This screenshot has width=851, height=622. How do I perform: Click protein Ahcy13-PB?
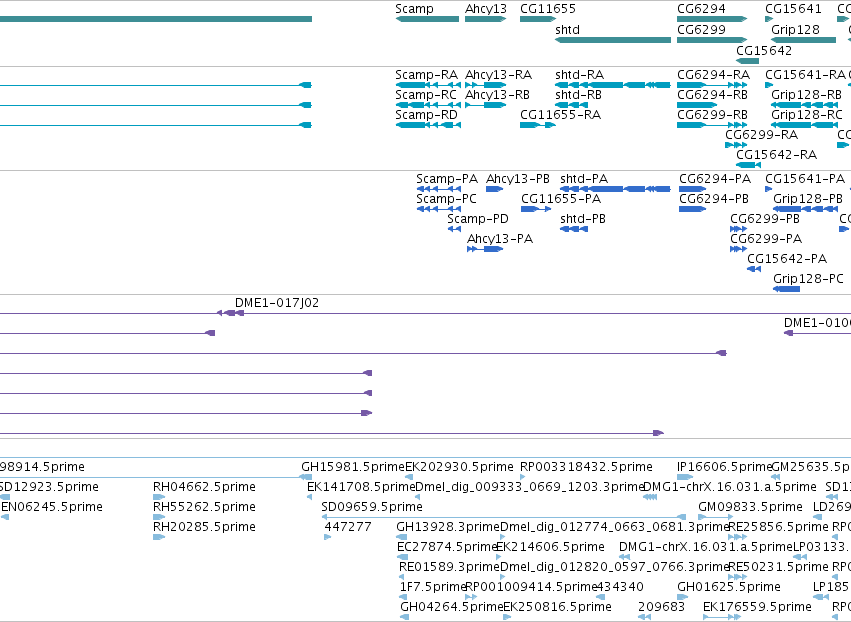point(494,189)
